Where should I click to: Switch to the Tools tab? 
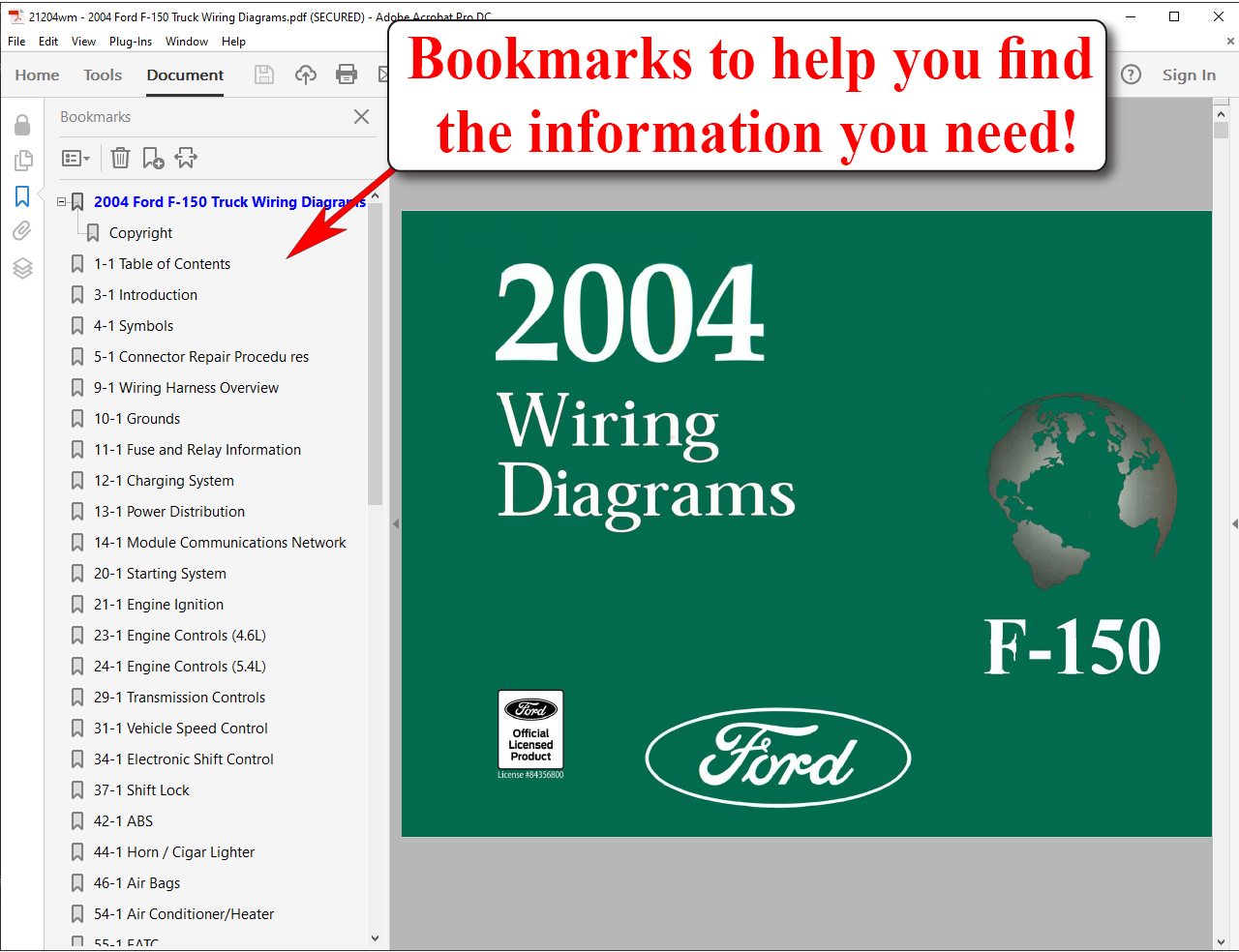pos(103,74)
